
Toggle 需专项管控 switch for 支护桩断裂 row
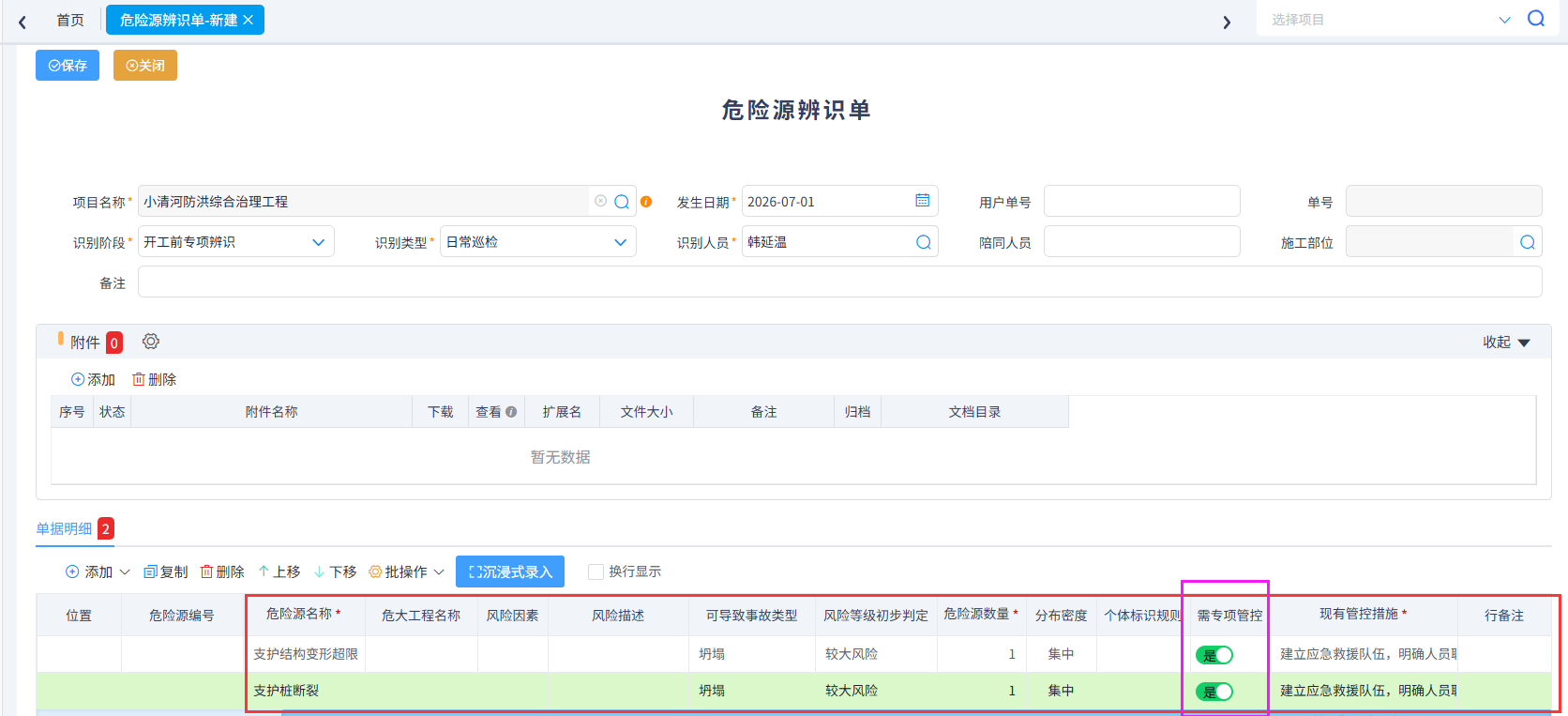pos(1214,692)
